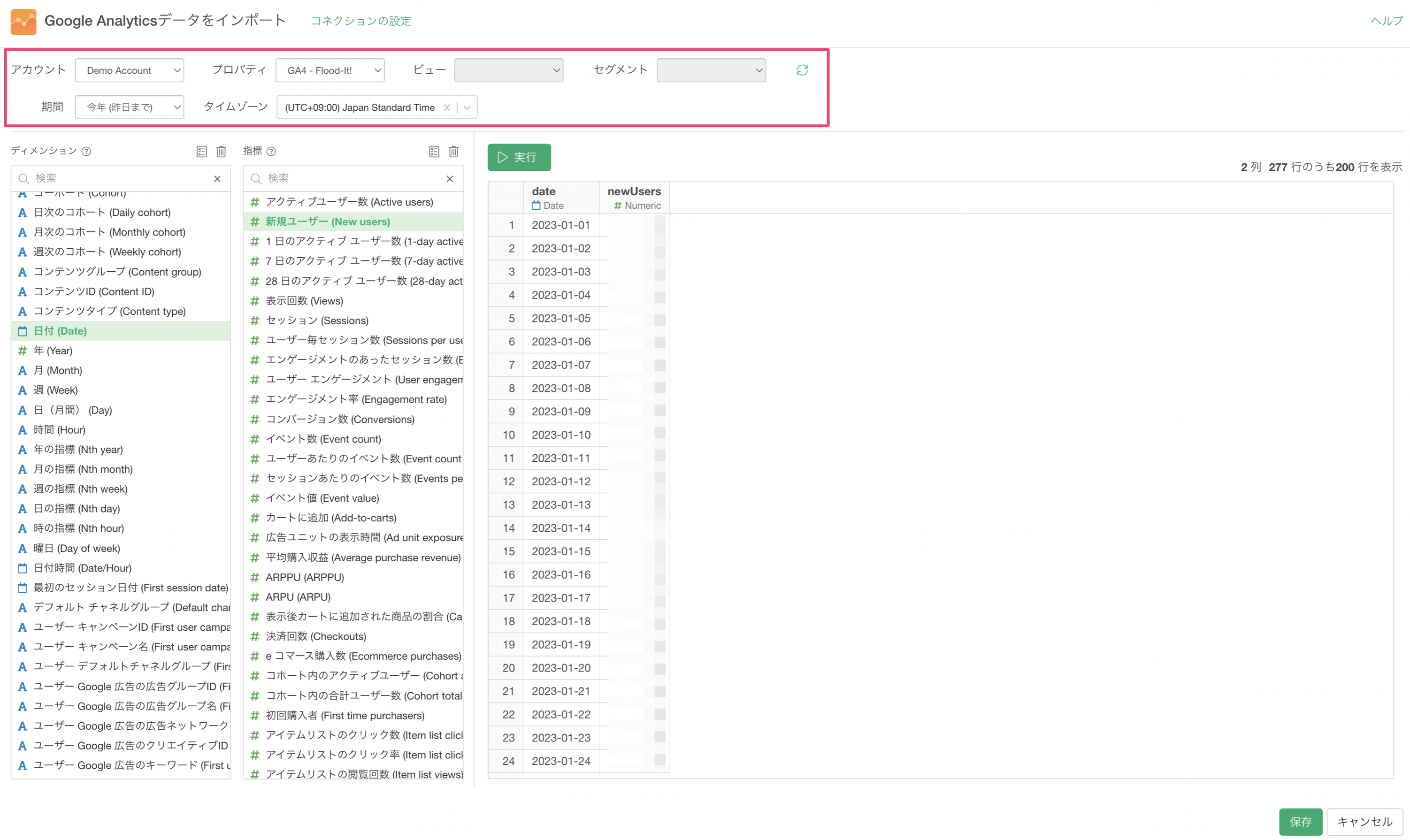
Task: Select コンテンツタイプ (Content type) dimension
Action: [121, 311]
